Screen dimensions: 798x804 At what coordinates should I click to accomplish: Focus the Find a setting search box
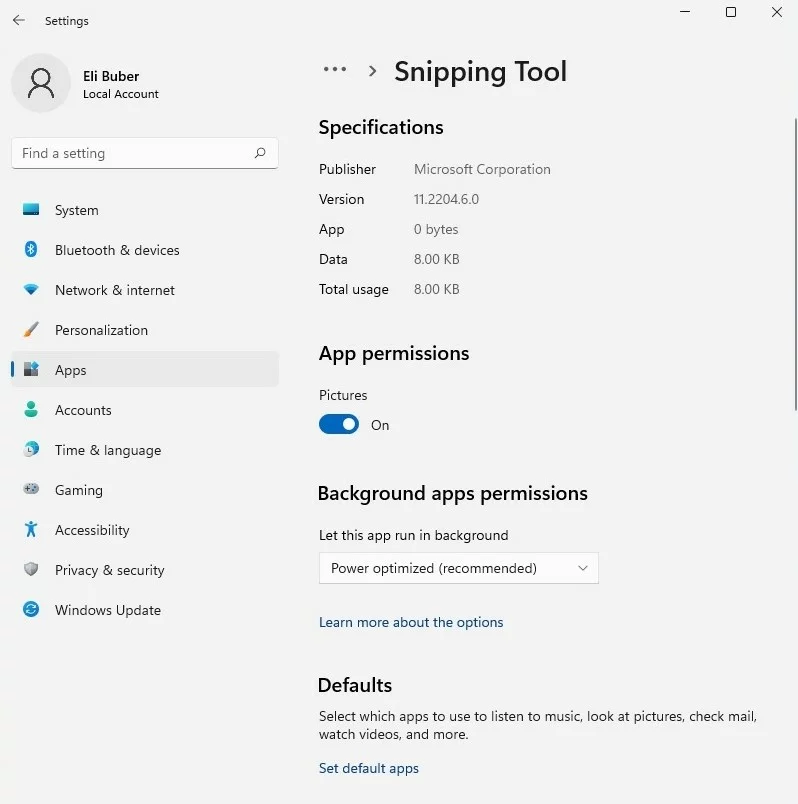[x=145, y=153]
